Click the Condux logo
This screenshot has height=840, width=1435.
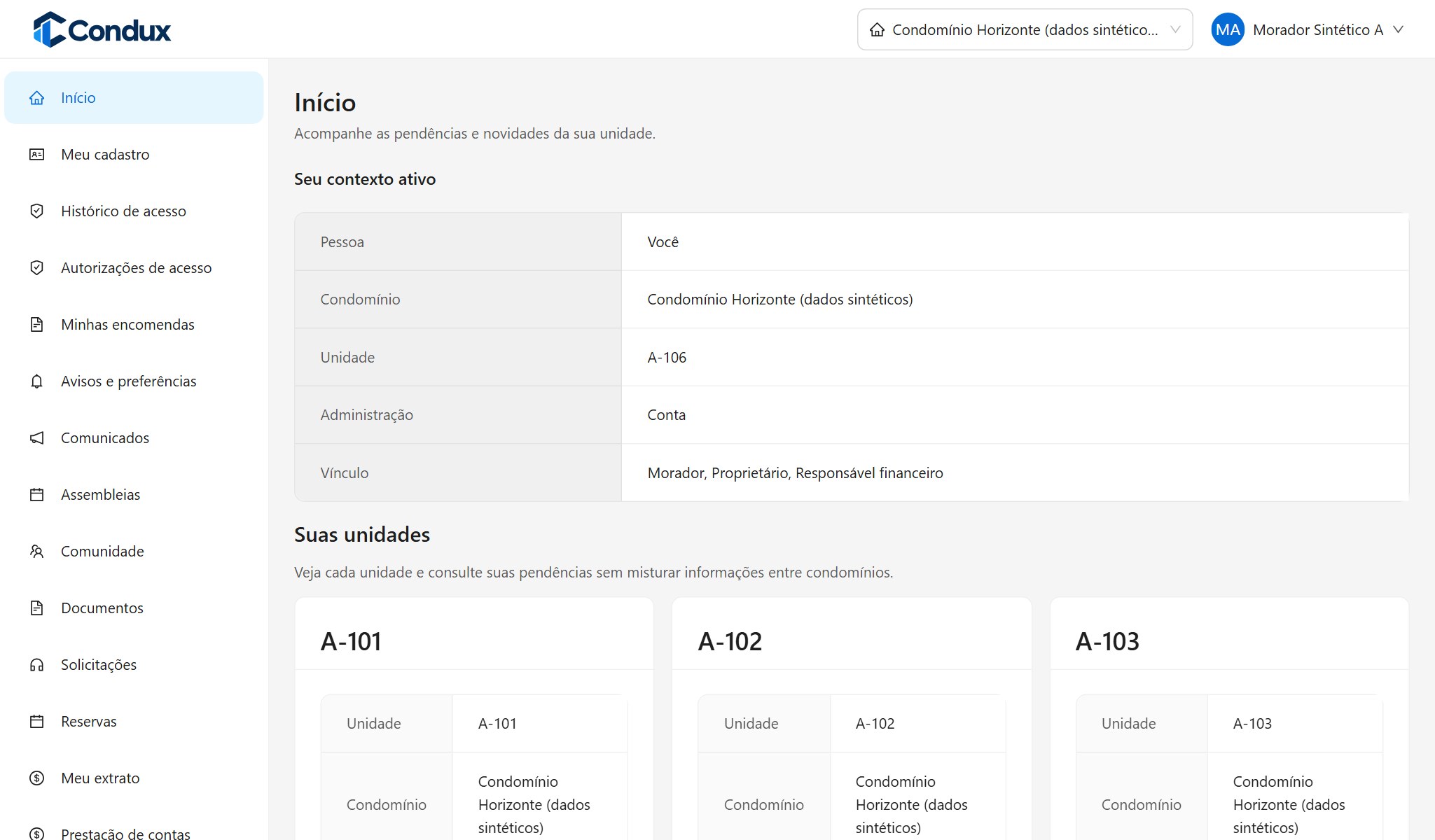coord(102,29)
